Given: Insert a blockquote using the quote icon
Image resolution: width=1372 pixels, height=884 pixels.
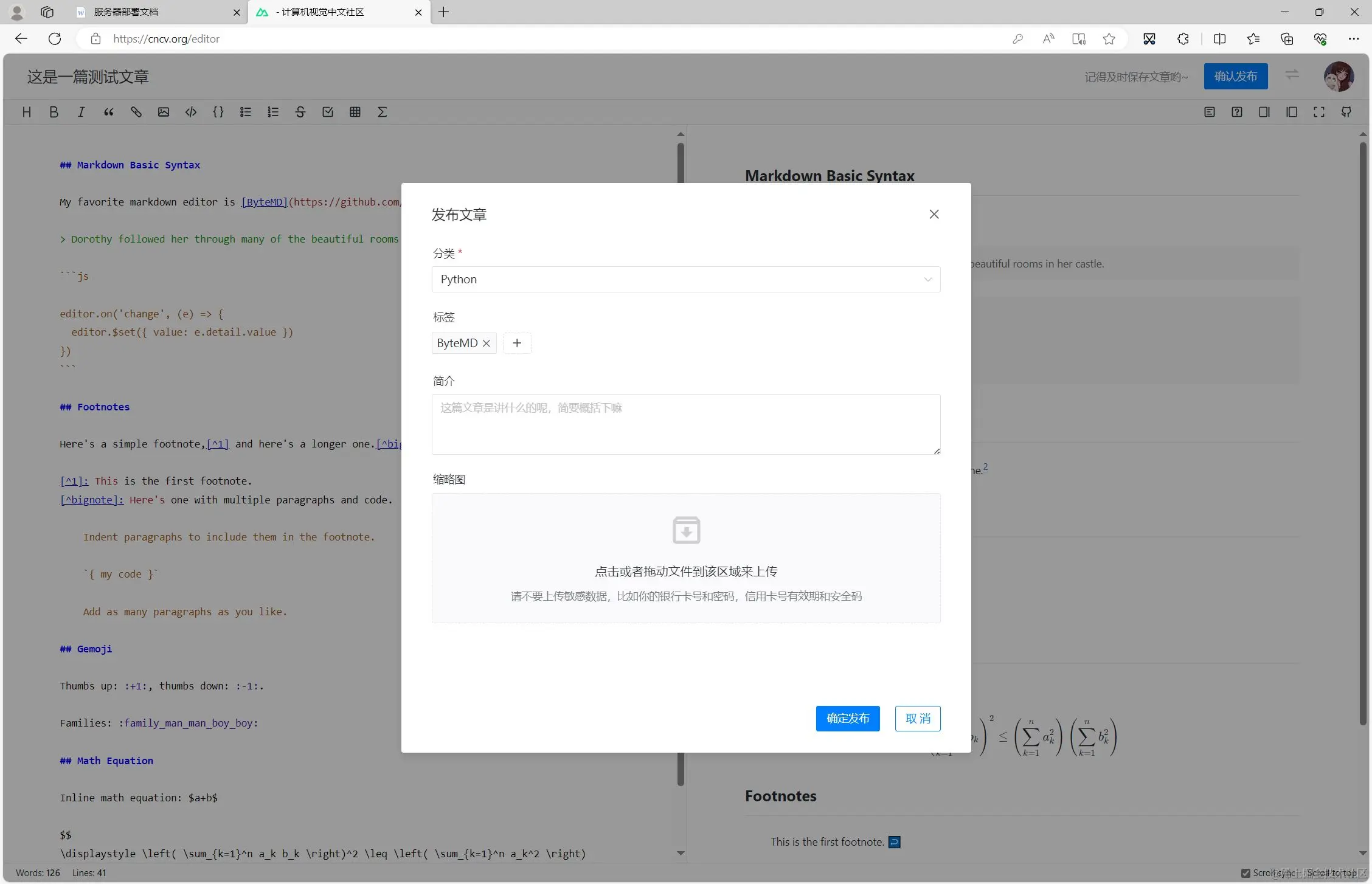Looking at the screenshot, I should 109,112.
